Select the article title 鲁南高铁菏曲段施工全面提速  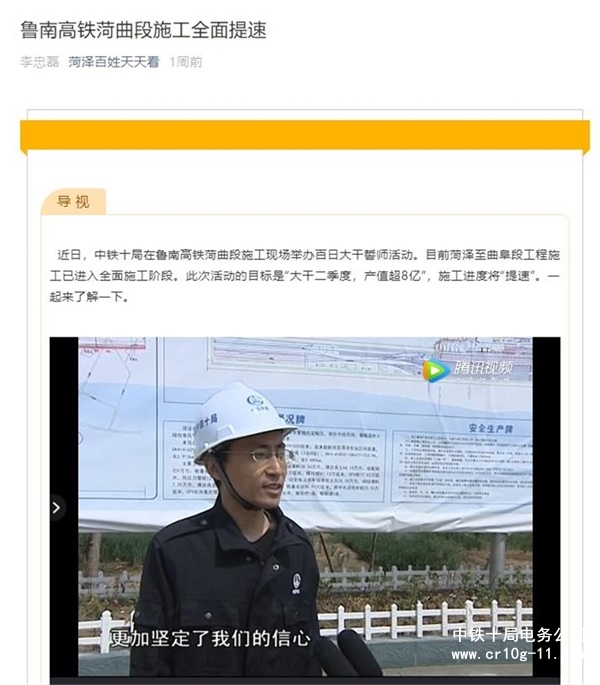click(x=143, y=30)
